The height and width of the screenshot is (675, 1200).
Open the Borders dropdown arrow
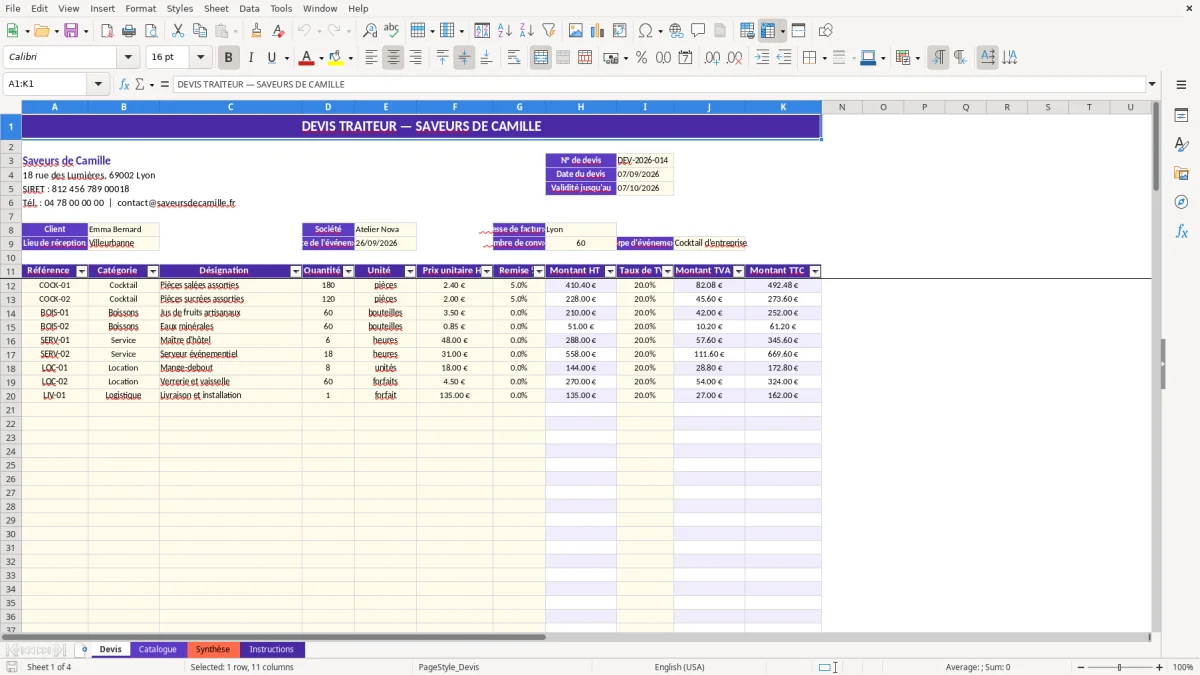(825, 57)
